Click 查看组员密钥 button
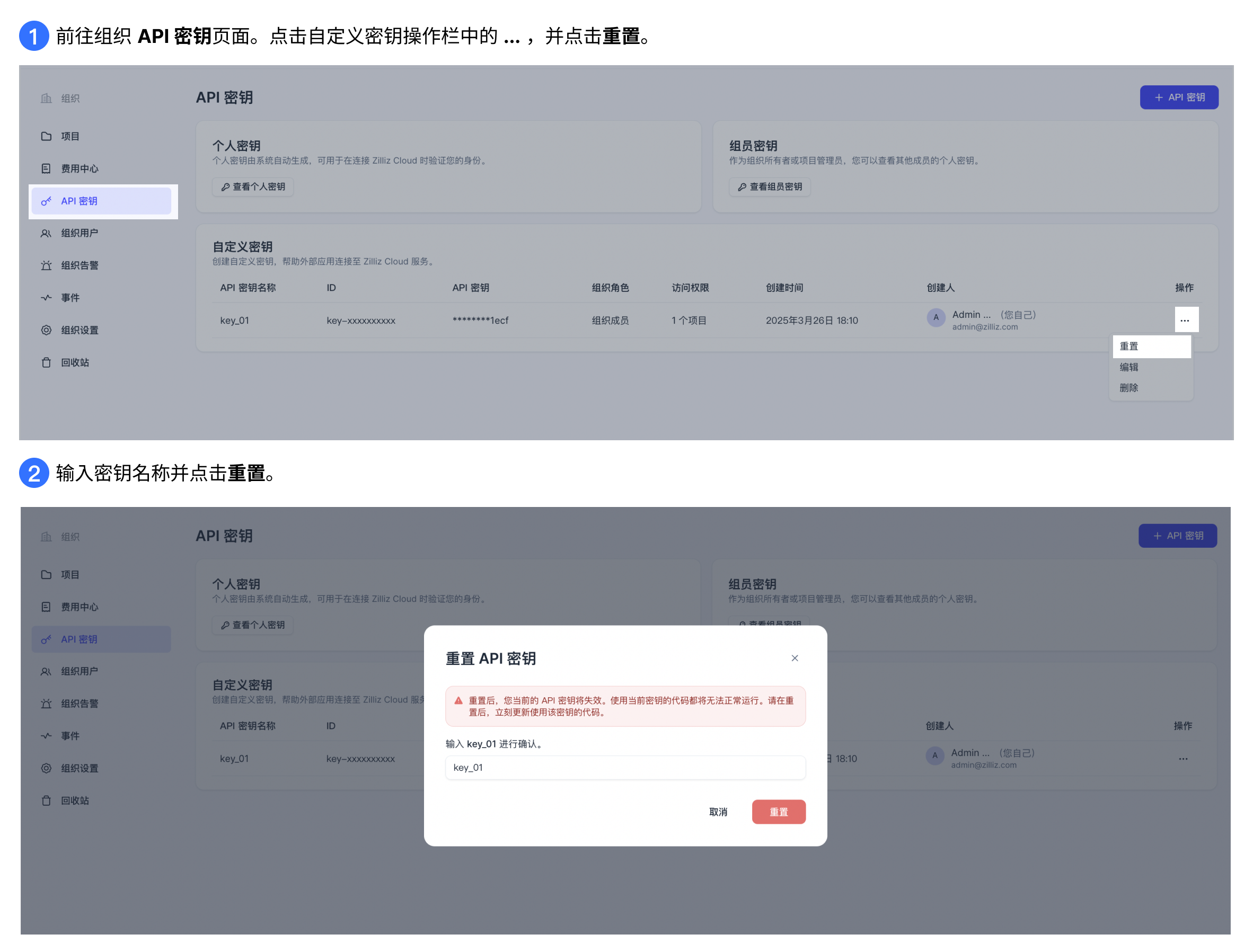 click(770, 187)
